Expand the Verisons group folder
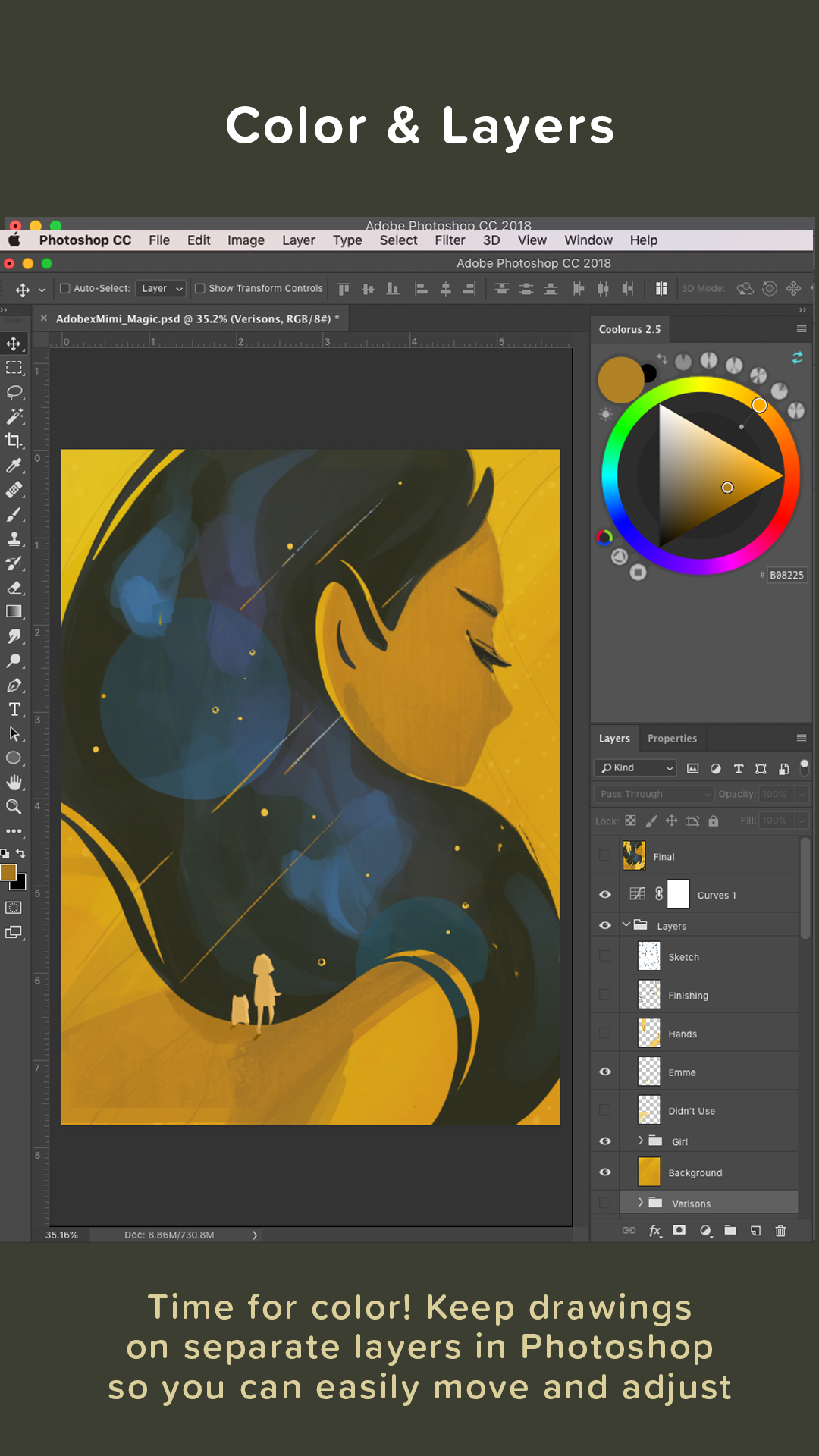Screen dimensions: 819x1456 pos(641,1202)
